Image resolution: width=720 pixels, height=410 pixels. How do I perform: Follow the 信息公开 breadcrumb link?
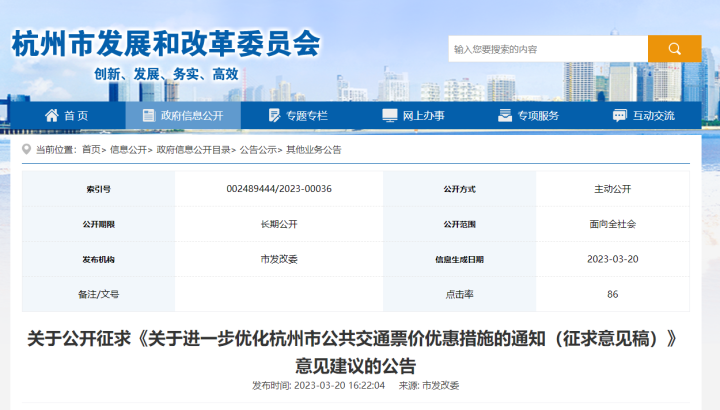(x=128, y=150)
